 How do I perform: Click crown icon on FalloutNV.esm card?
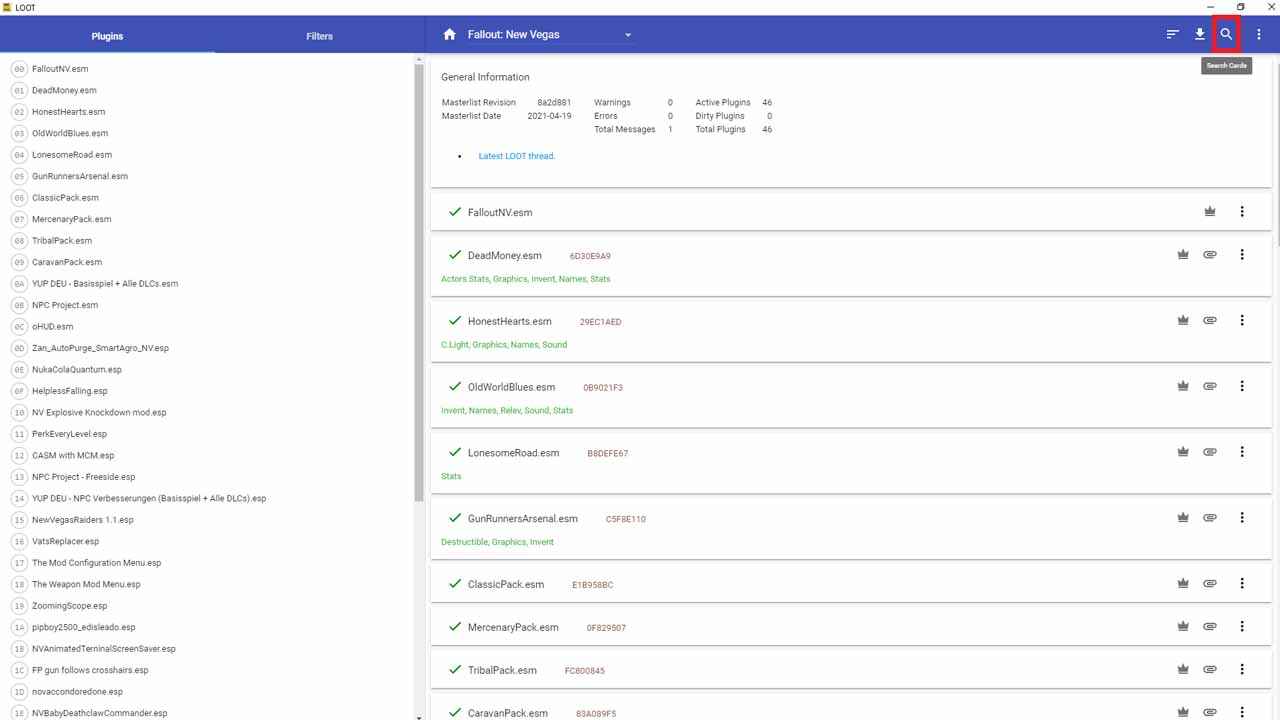1210,212
